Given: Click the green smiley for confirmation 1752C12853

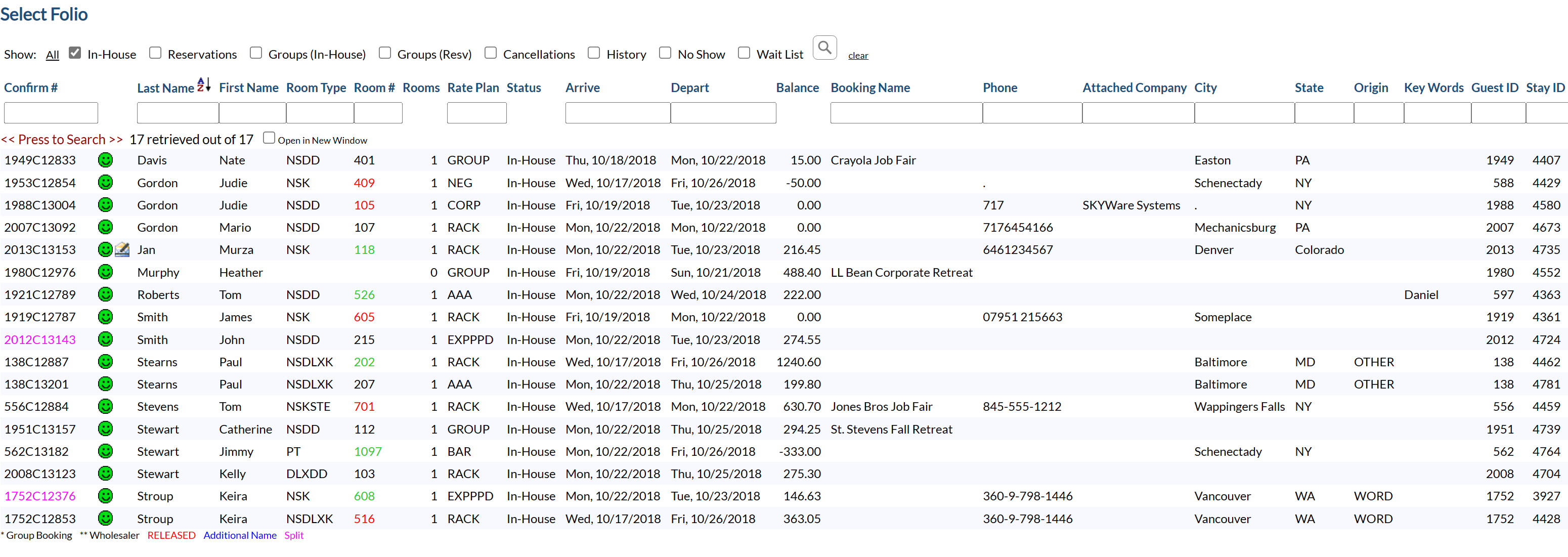Looking at the screenshot, I should [105, 519].
